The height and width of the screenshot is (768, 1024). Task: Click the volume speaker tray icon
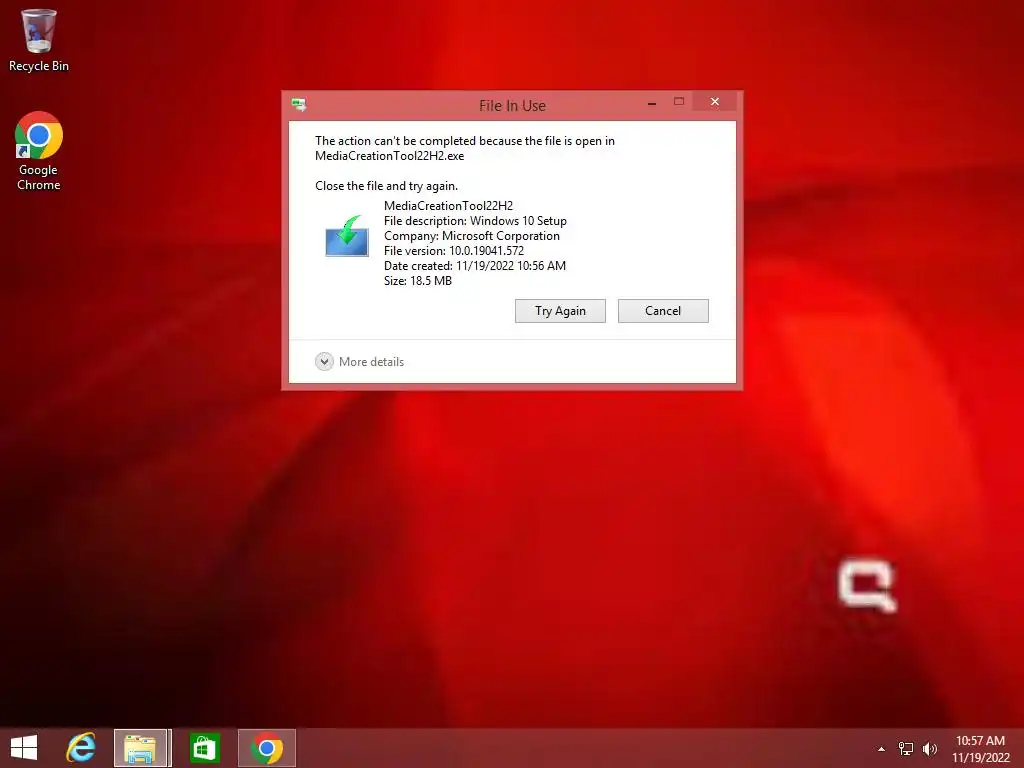929,749
